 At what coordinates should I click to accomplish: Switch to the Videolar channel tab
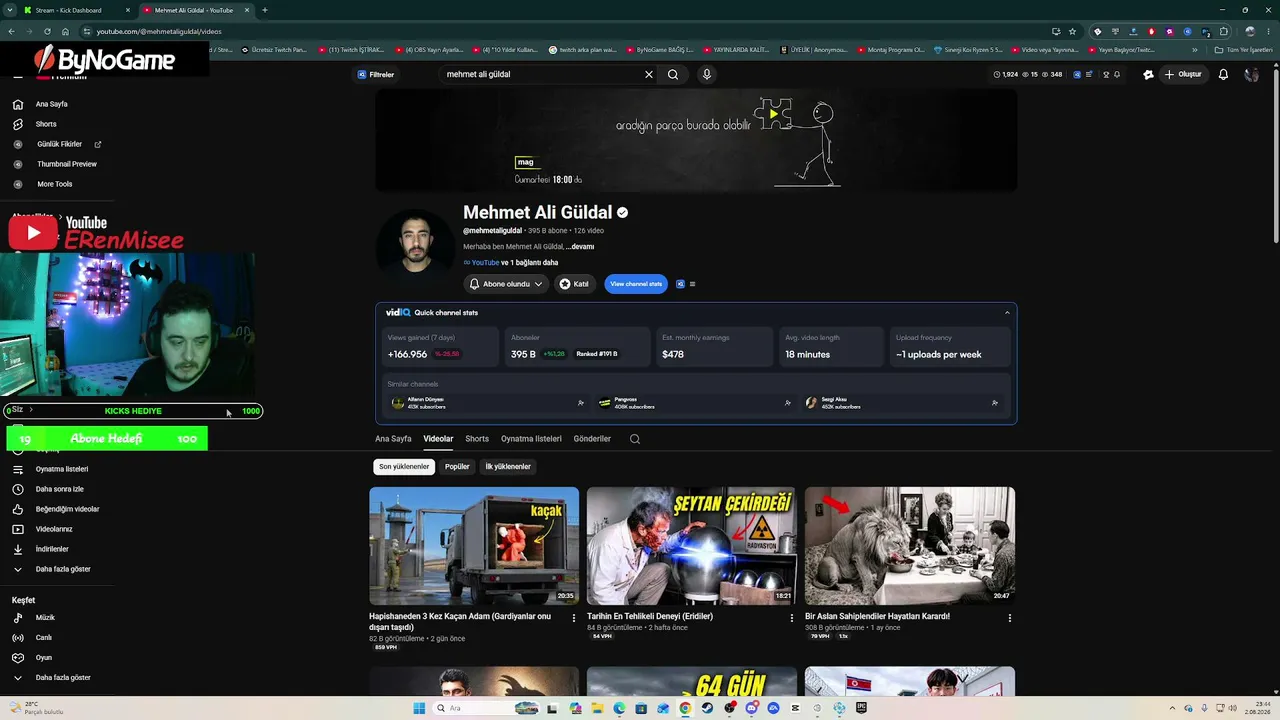[x=438, y=439]
